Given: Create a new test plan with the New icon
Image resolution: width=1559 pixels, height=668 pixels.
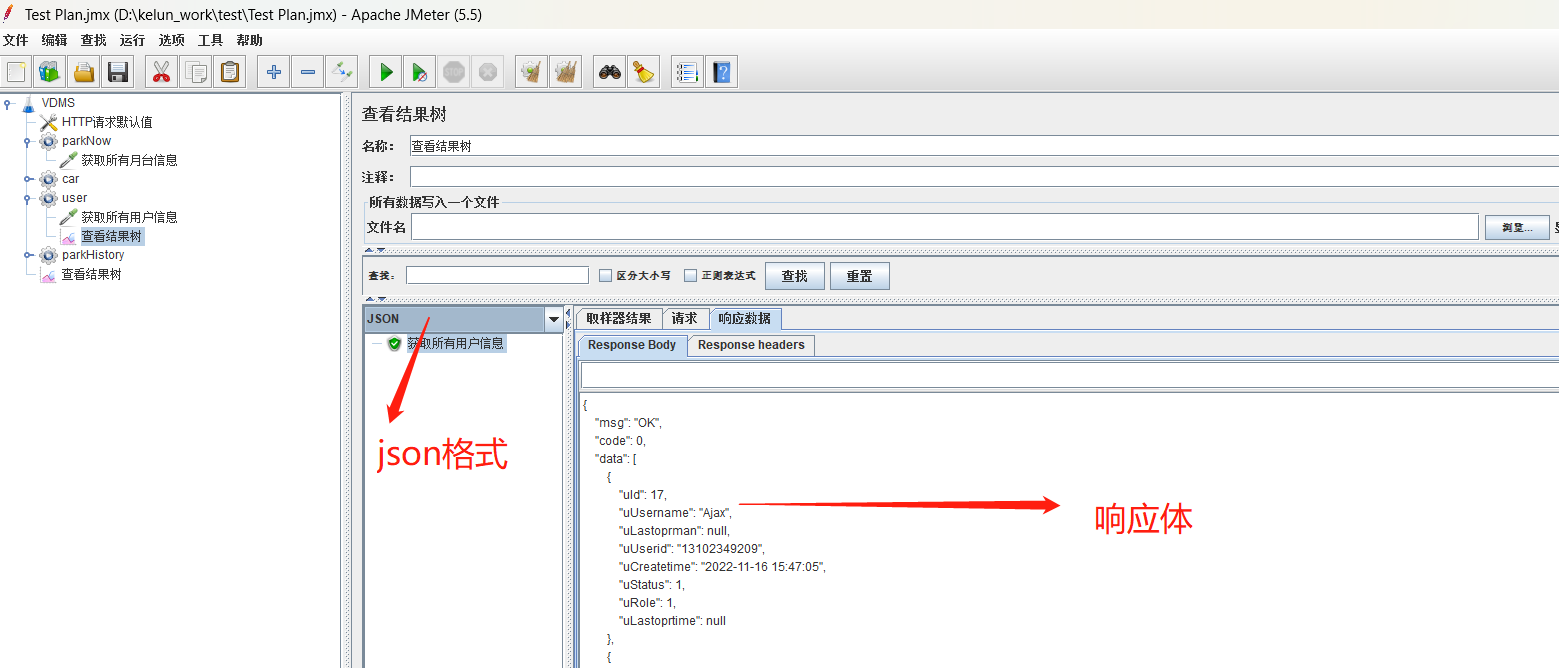Looking at the screenshot, I should click(x=16, y=72).
